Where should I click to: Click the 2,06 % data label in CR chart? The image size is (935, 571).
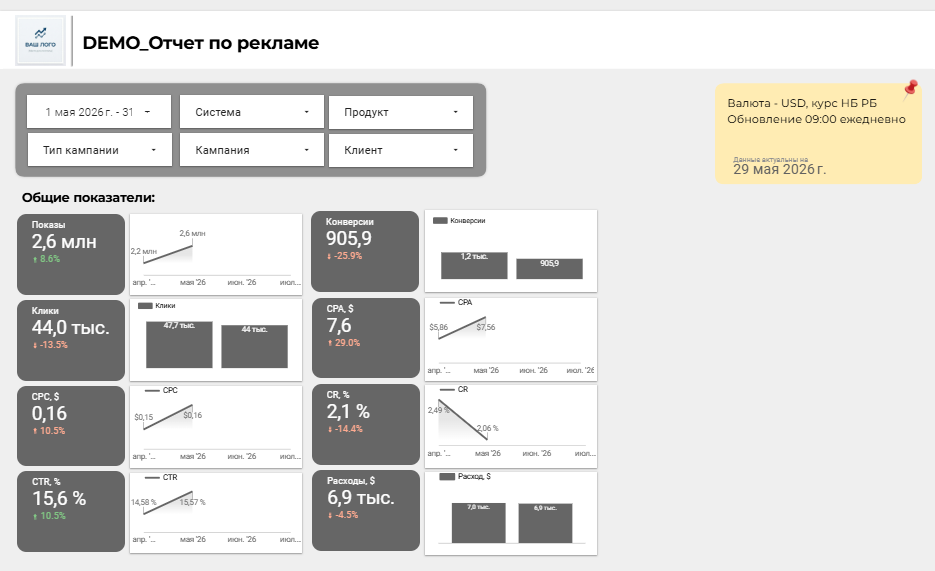(x=488, y=429)
